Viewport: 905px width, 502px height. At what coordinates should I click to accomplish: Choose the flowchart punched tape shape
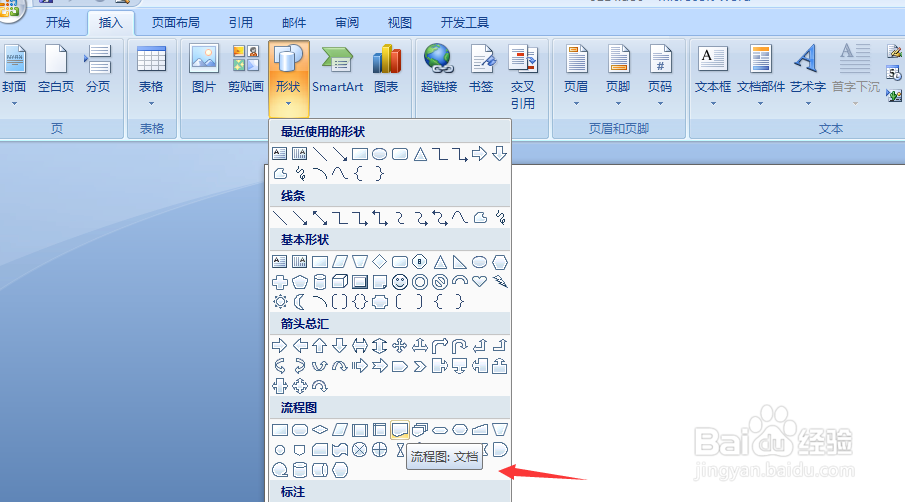[340, 449]
